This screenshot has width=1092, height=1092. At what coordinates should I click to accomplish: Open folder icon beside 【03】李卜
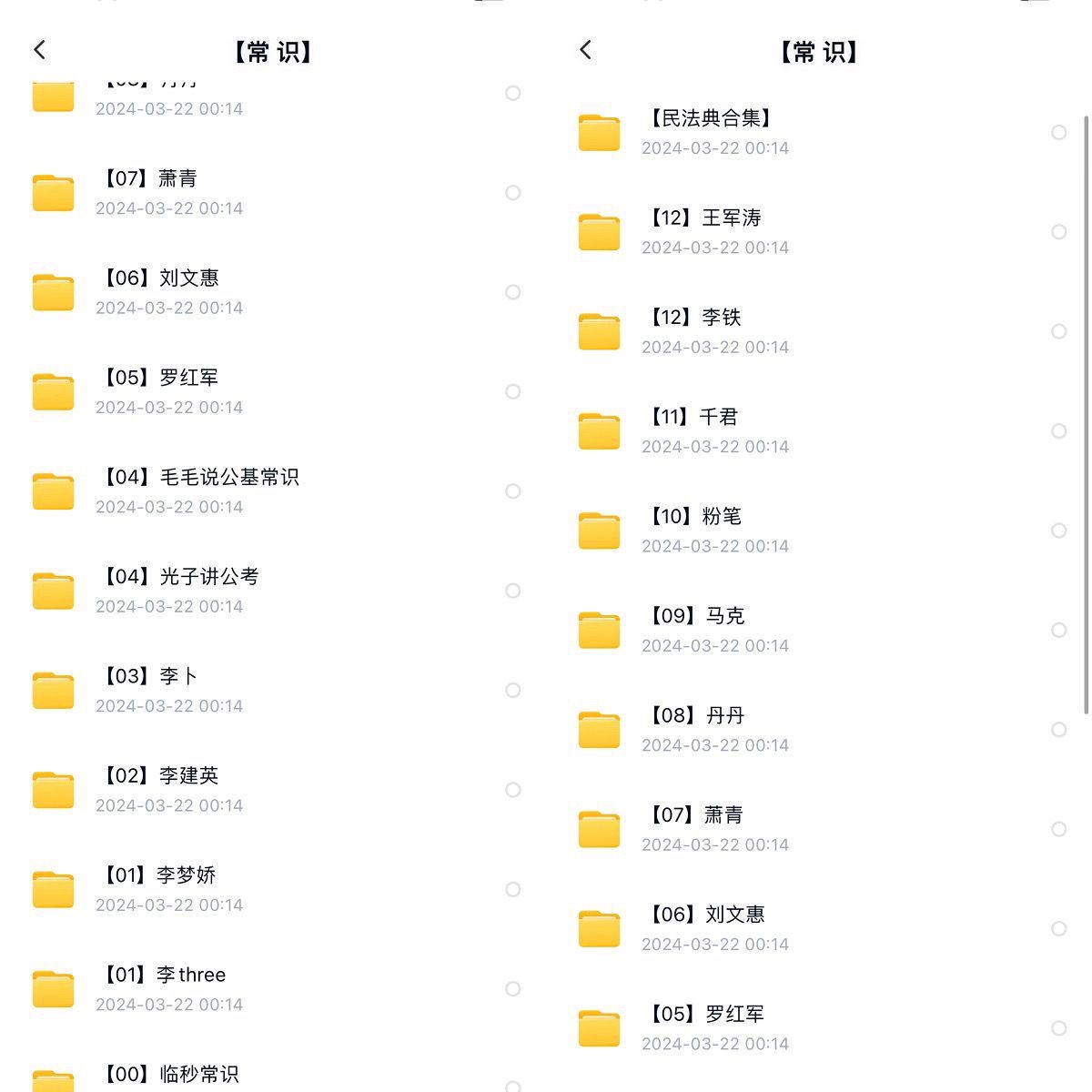point(53,691)
